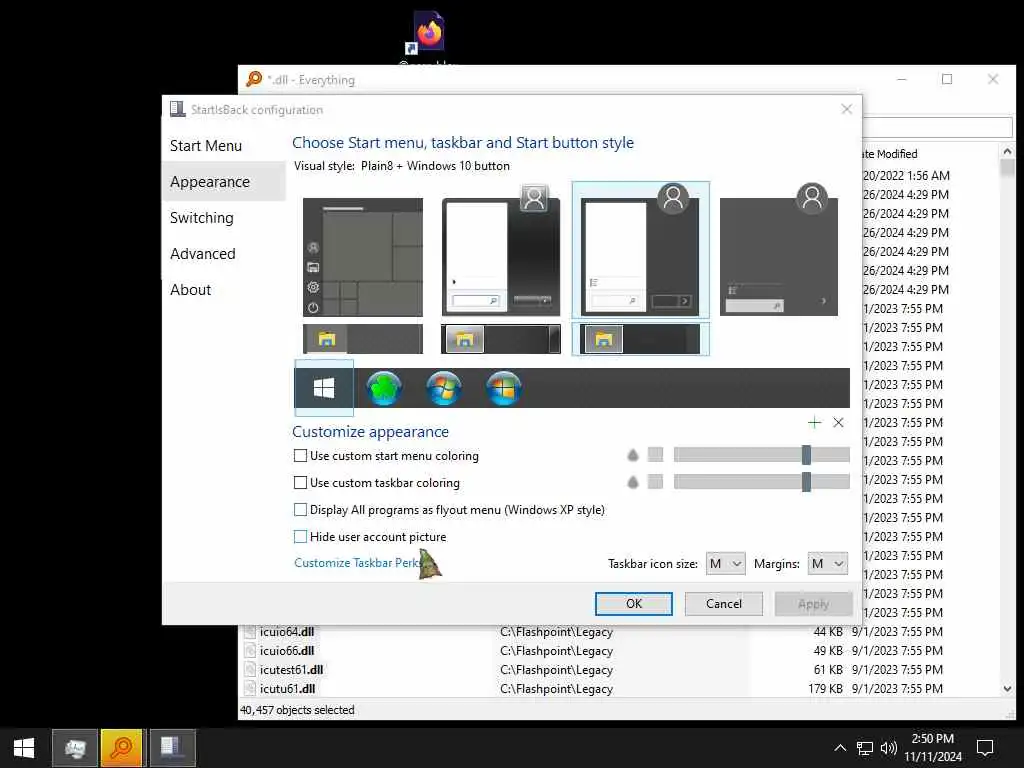Click the taskbar clock showing 2:50 PM
The height and width of the screenshot is (768, 1024).
point(933,747)
